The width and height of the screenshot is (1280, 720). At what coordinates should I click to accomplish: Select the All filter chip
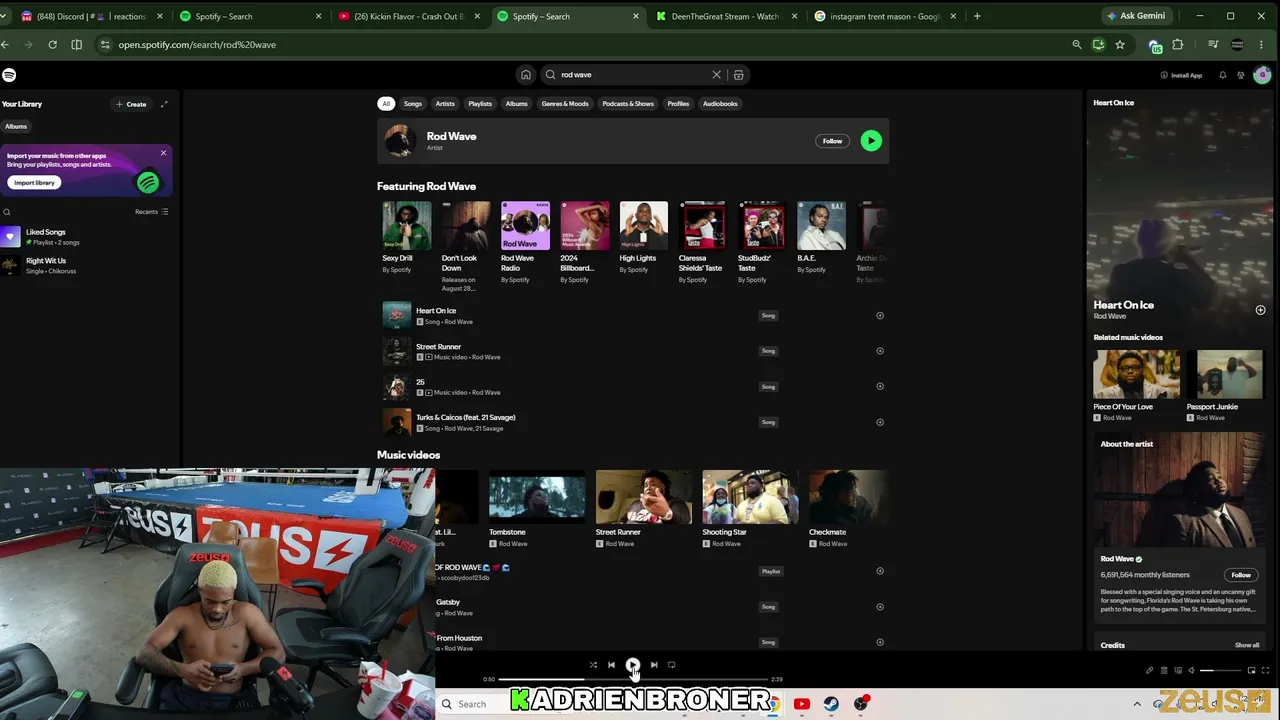point(385,104)
